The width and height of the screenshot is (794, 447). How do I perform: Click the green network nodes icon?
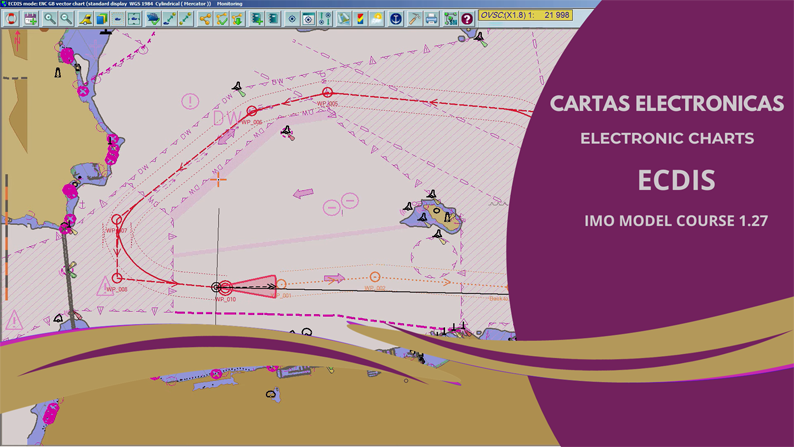tap(450, 19)
